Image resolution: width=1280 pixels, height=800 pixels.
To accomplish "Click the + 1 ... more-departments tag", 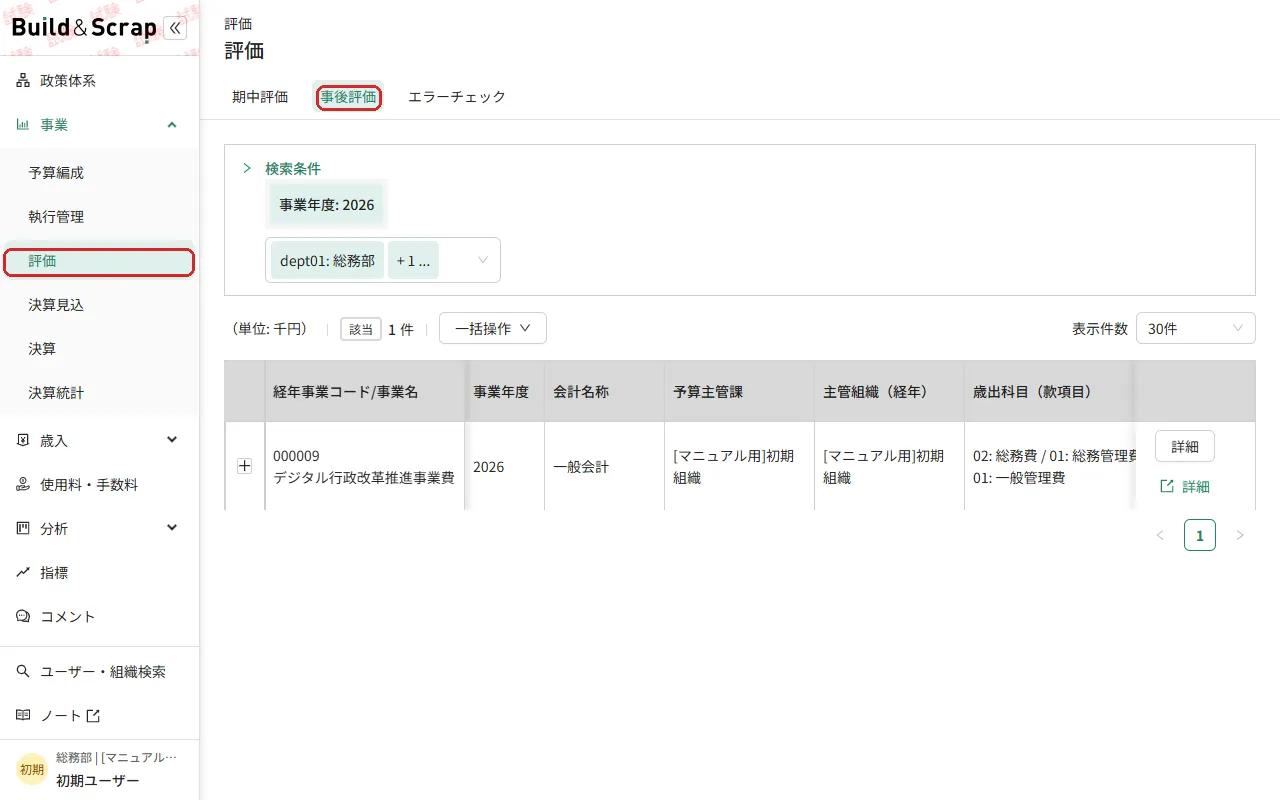I will pos(413,260).
